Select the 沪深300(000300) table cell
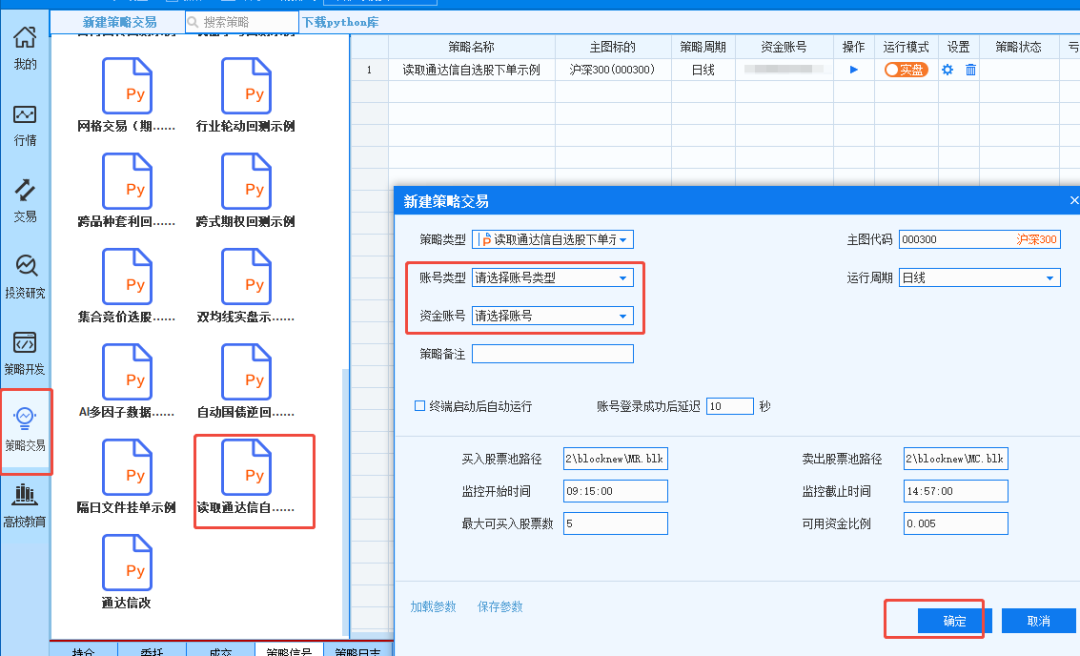This screenshot has width=1080, height=656. [x=613, y=70]
